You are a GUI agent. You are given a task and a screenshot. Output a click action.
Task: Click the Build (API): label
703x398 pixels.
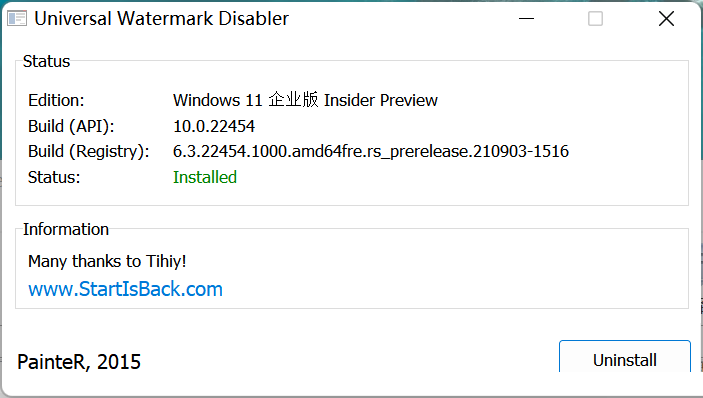pyautogui.click(x=71, y=126)
